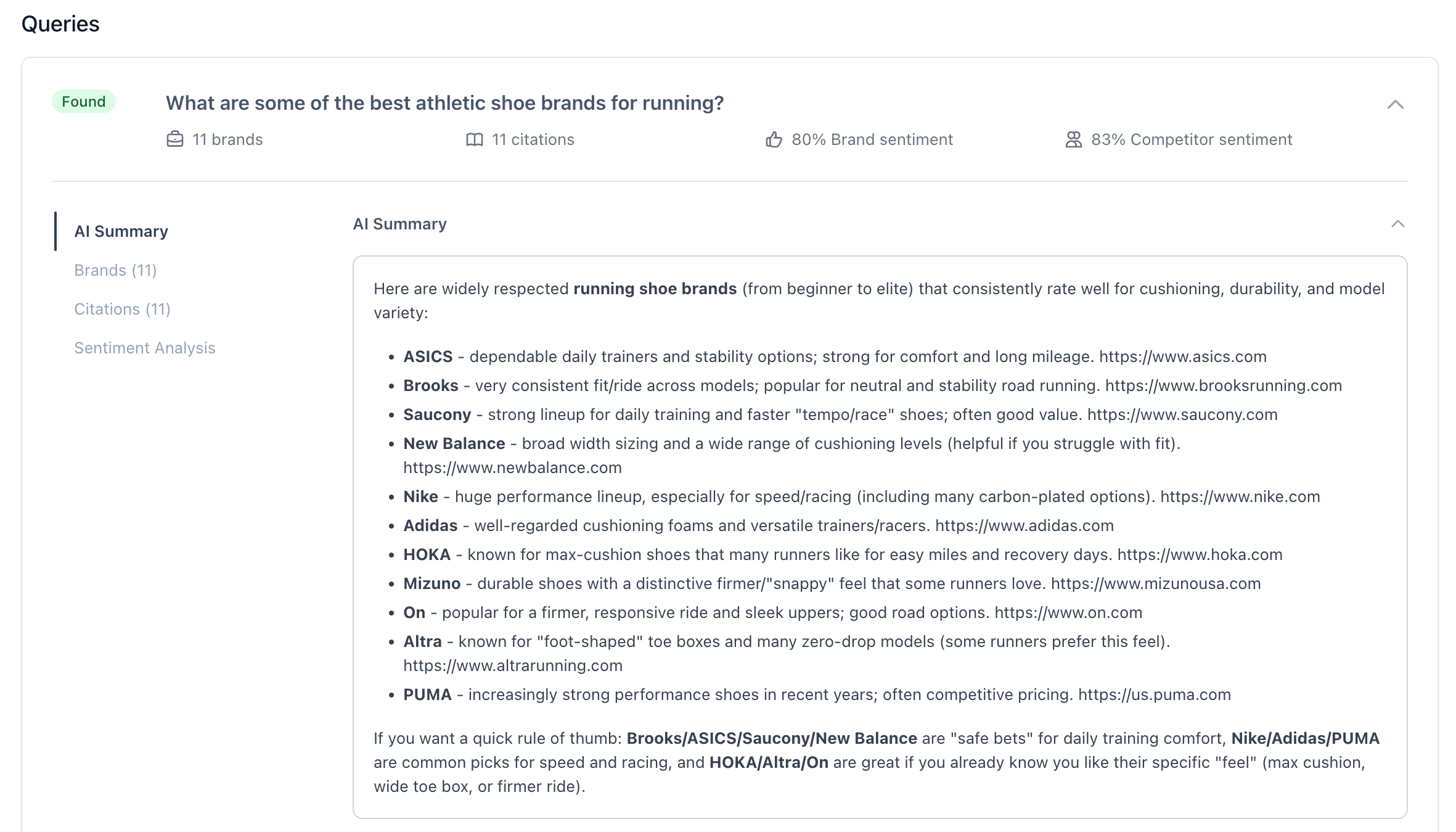
Task: Open the nike.com URL
Action: click(1240, 496)
